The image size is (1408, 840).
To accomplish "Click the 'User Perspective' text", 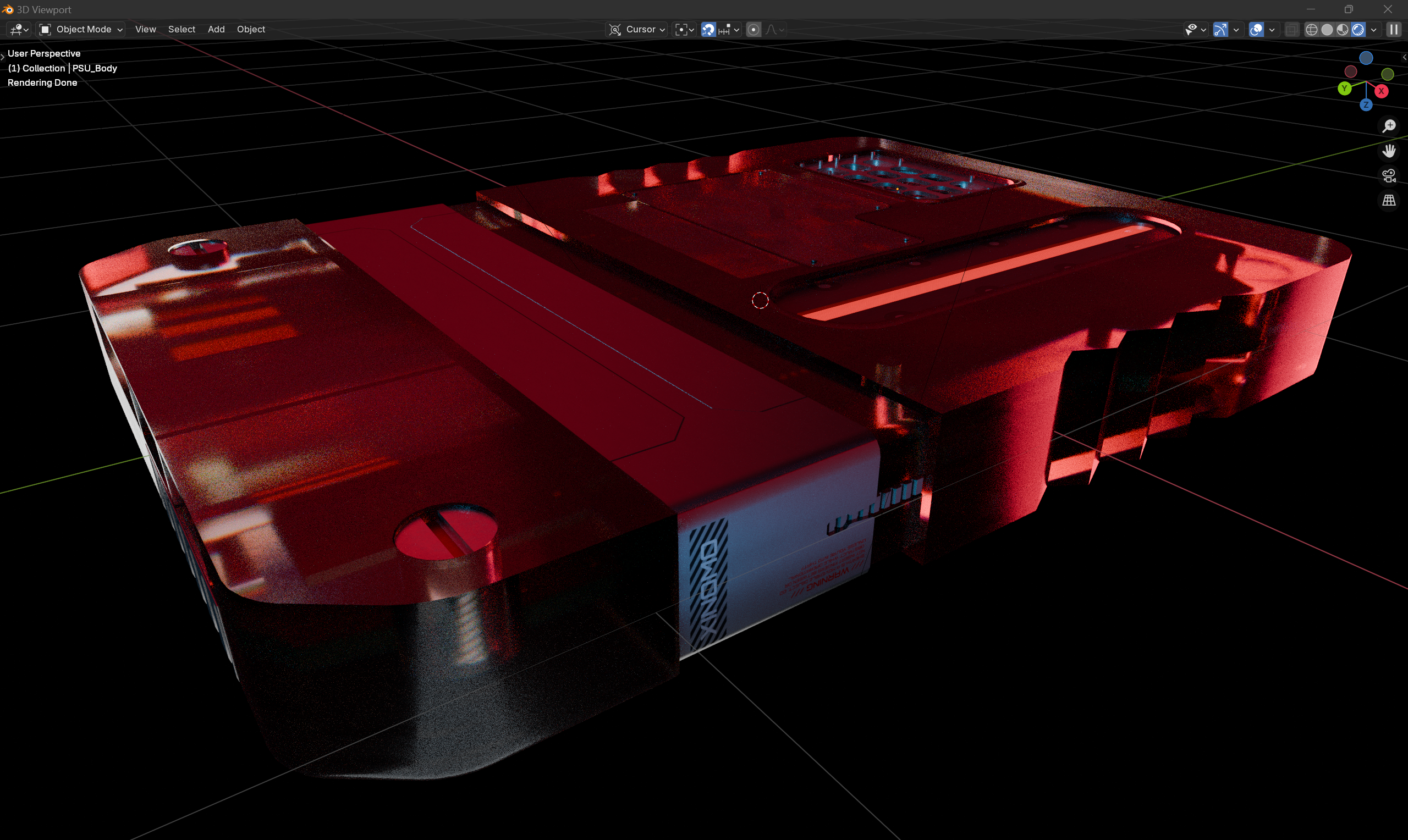I will click(44, 53).
